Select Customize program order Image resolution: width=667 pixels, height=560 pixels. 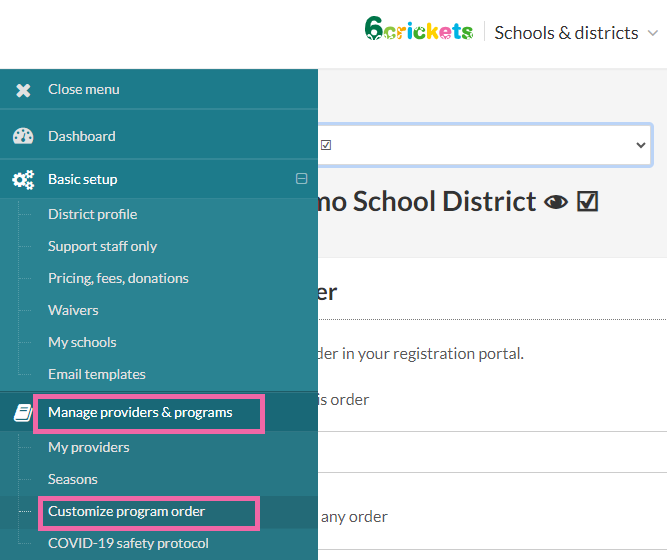126,511
